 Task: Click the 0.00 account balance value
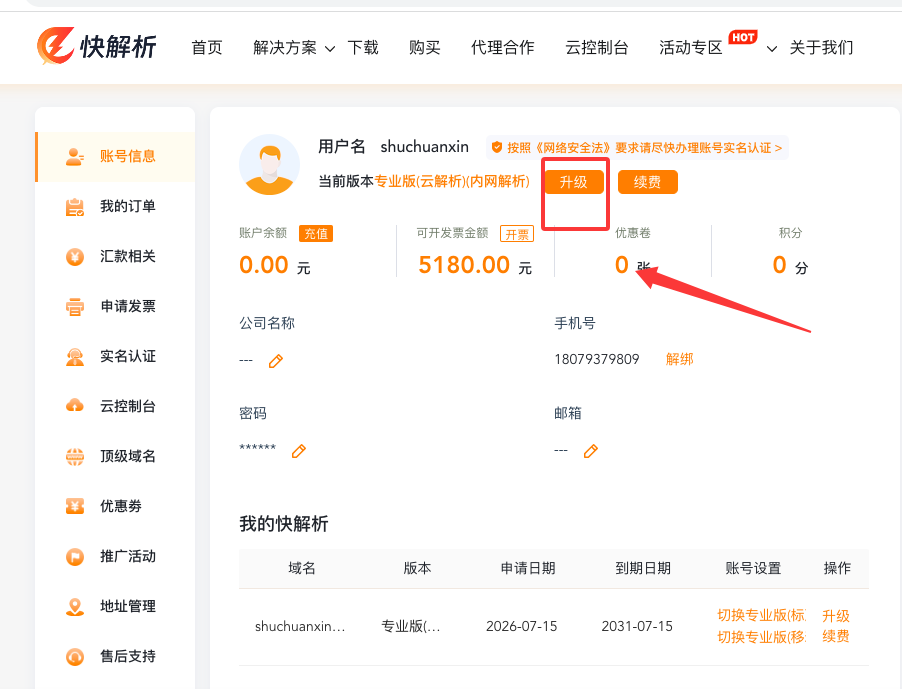pos(263,265)
